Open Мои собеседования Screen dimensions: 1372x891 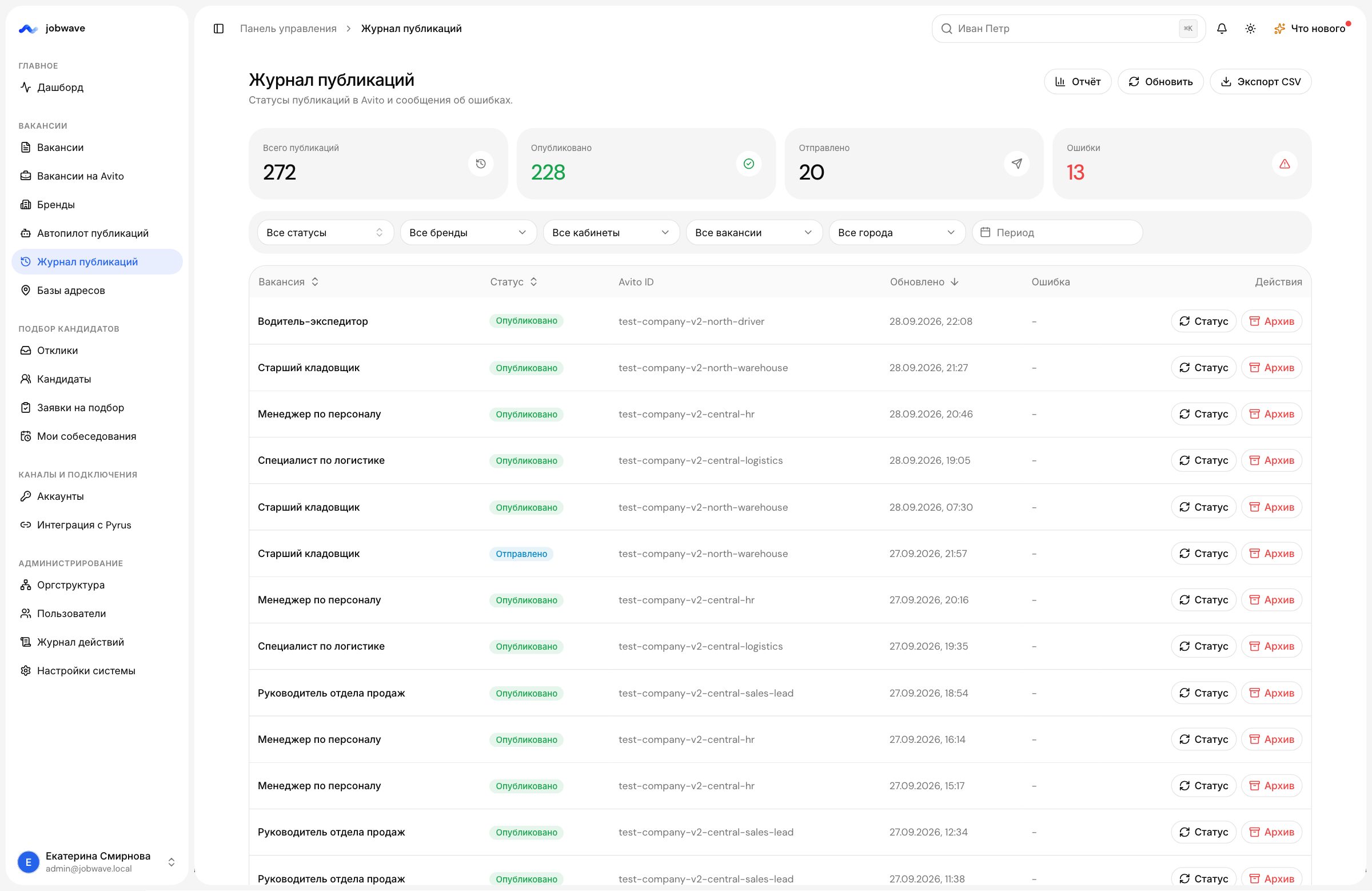pos(97,436)
